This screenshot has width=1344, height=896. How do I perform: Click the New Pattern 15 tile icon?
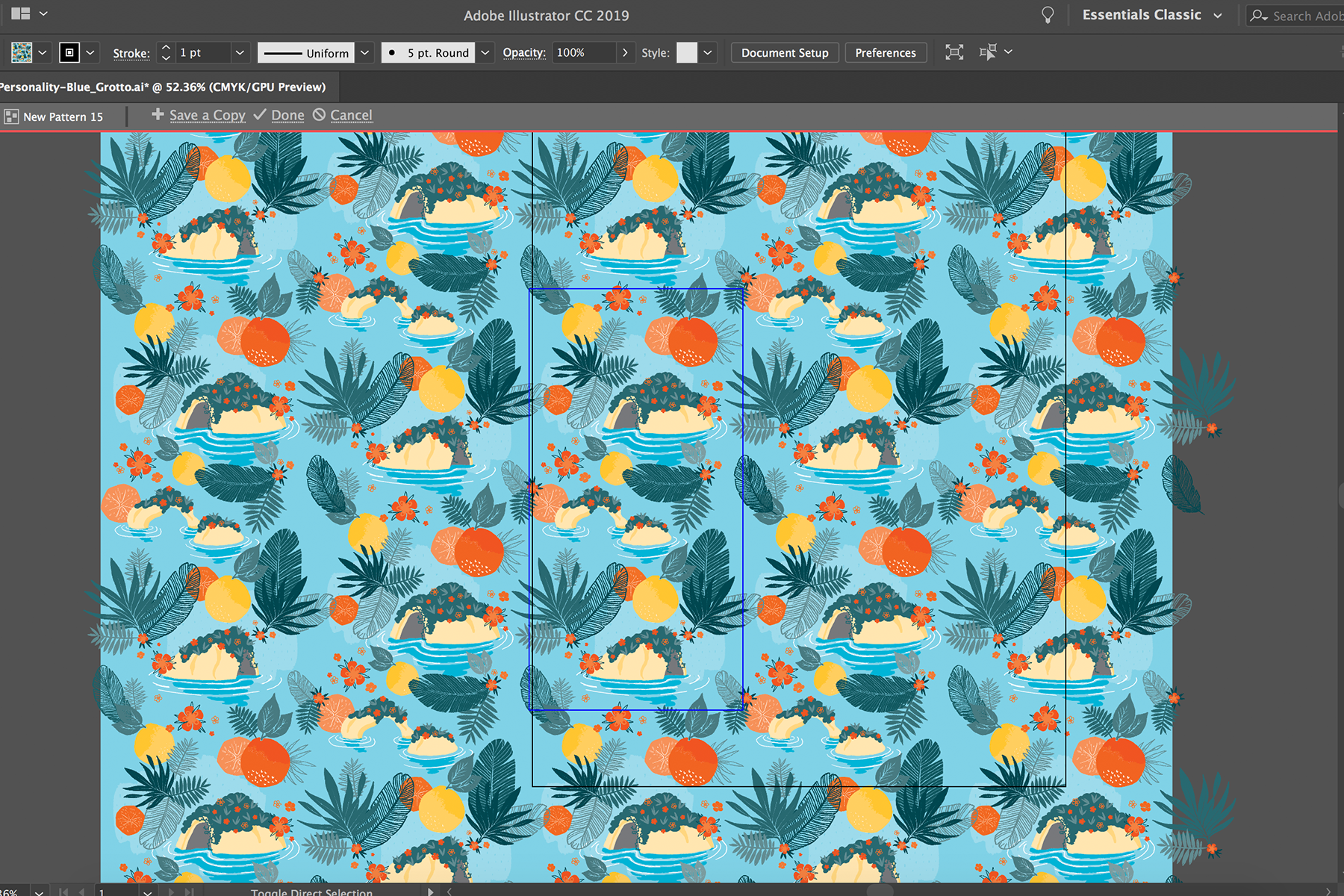click(11, 116)
